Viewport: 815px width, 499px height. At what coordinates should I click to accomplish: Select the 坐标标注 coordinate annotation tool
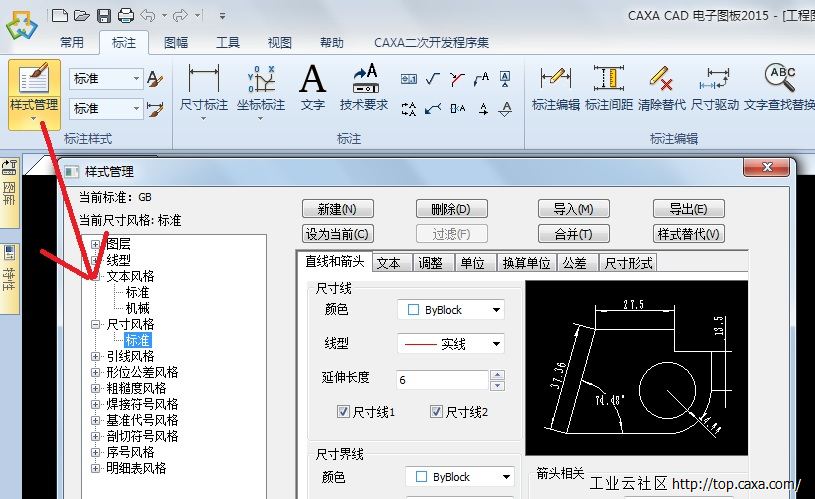261,86
